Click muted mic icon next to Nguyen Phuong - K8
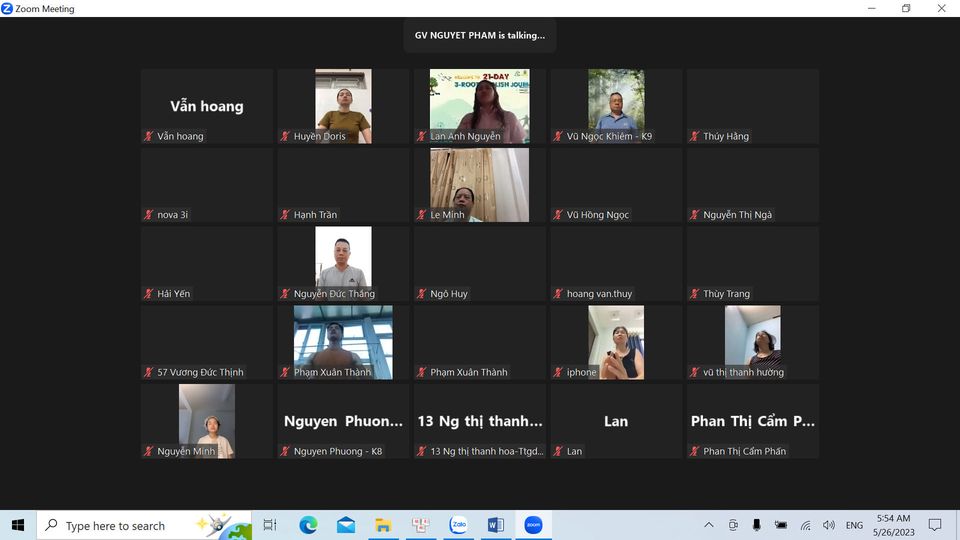This screenshot has height=540, width=960. tap(285, 451)
